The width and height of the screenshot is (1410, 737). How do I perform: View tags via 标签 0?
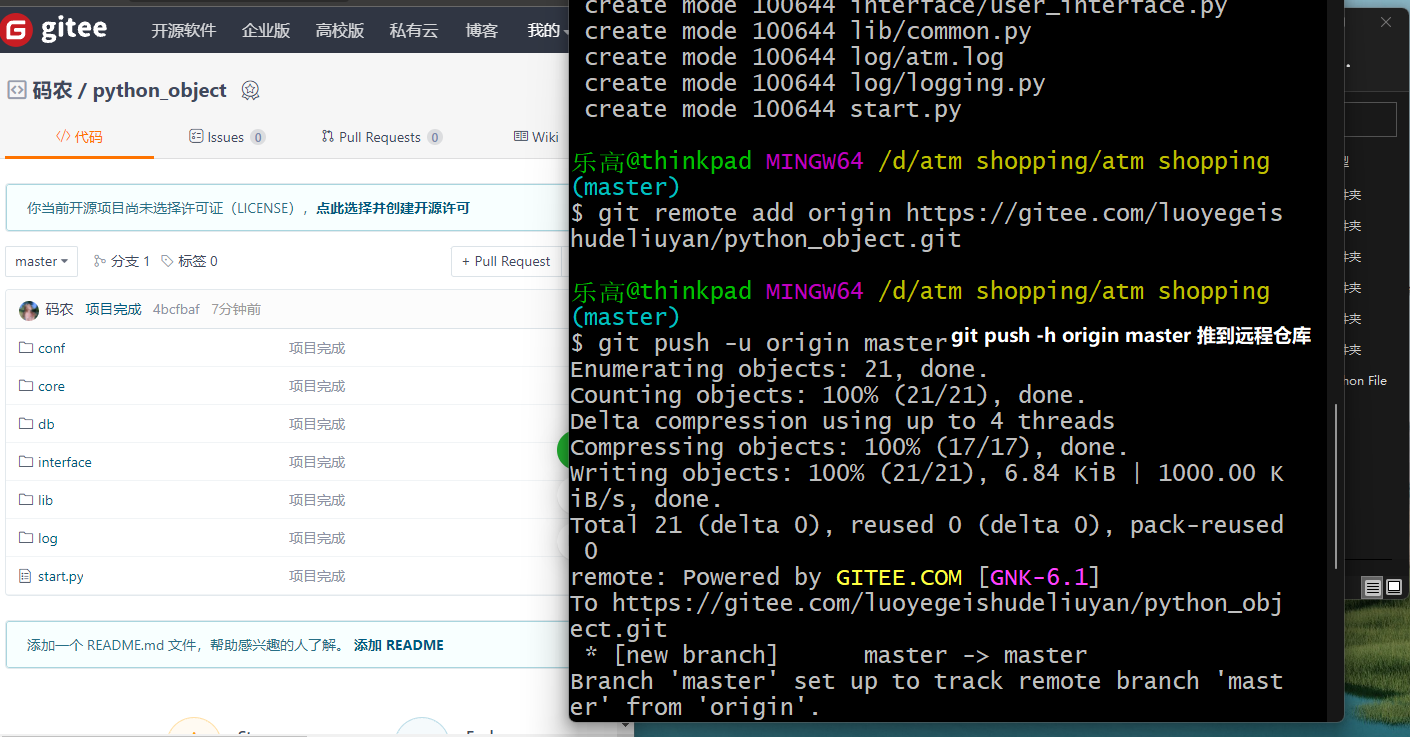coord(189,261)
